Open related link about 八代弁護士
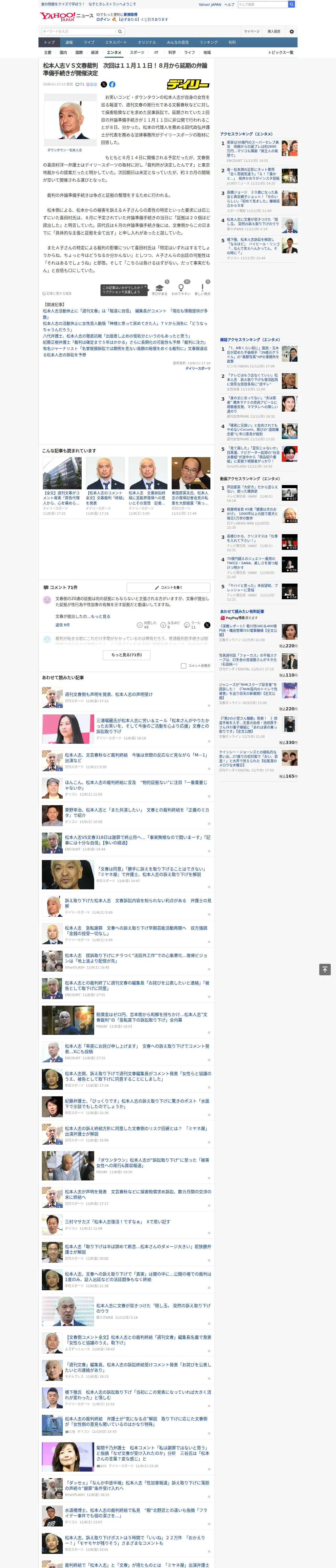Image resolution: width=336 pixels, height=1568 pixels. tap(116, 336)
